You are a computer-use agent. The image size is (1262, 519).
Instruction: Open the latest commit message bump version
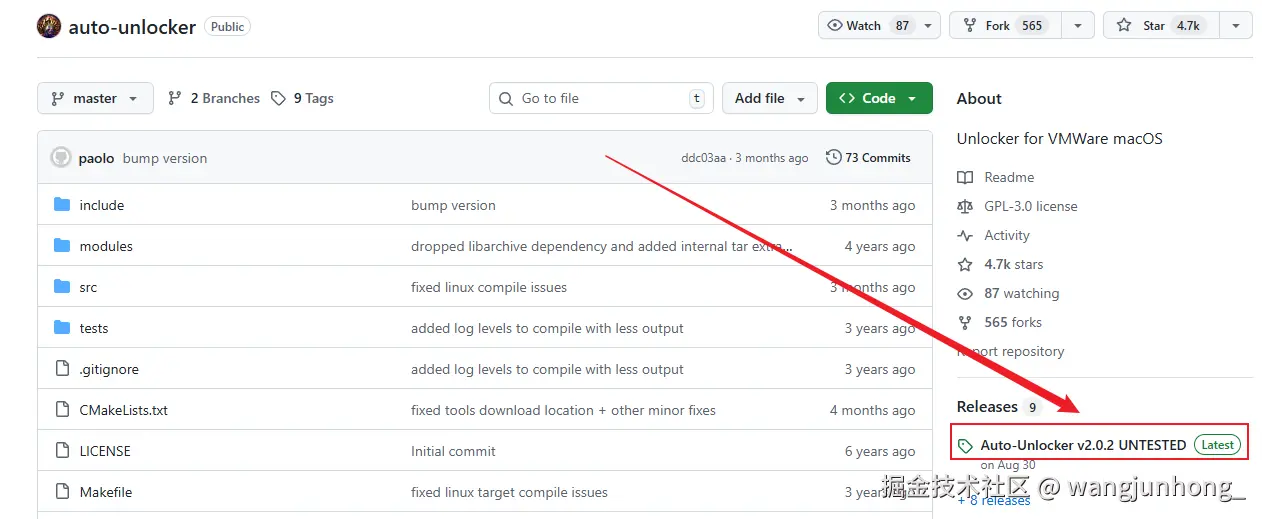tap(165, 158)
